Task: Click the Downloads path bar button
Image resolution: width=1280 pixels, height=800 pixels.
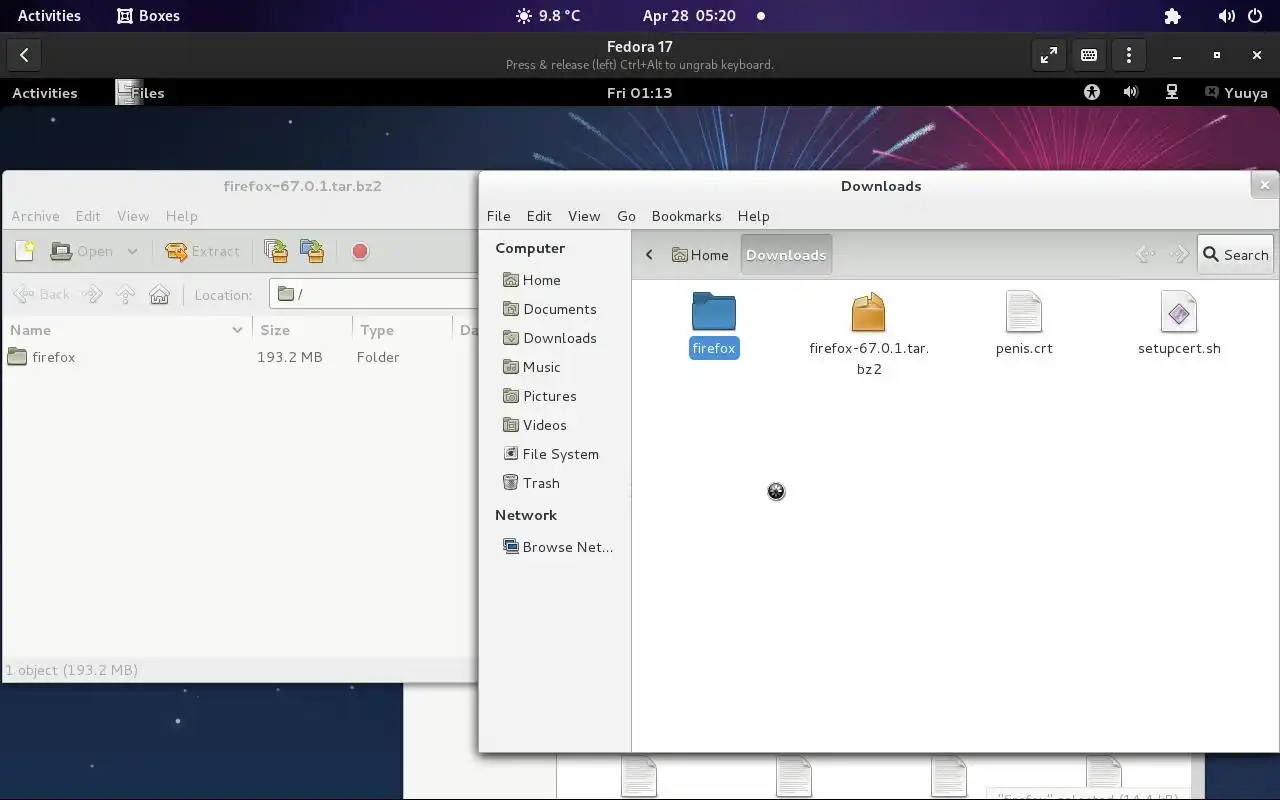Action: coord(786,255)
